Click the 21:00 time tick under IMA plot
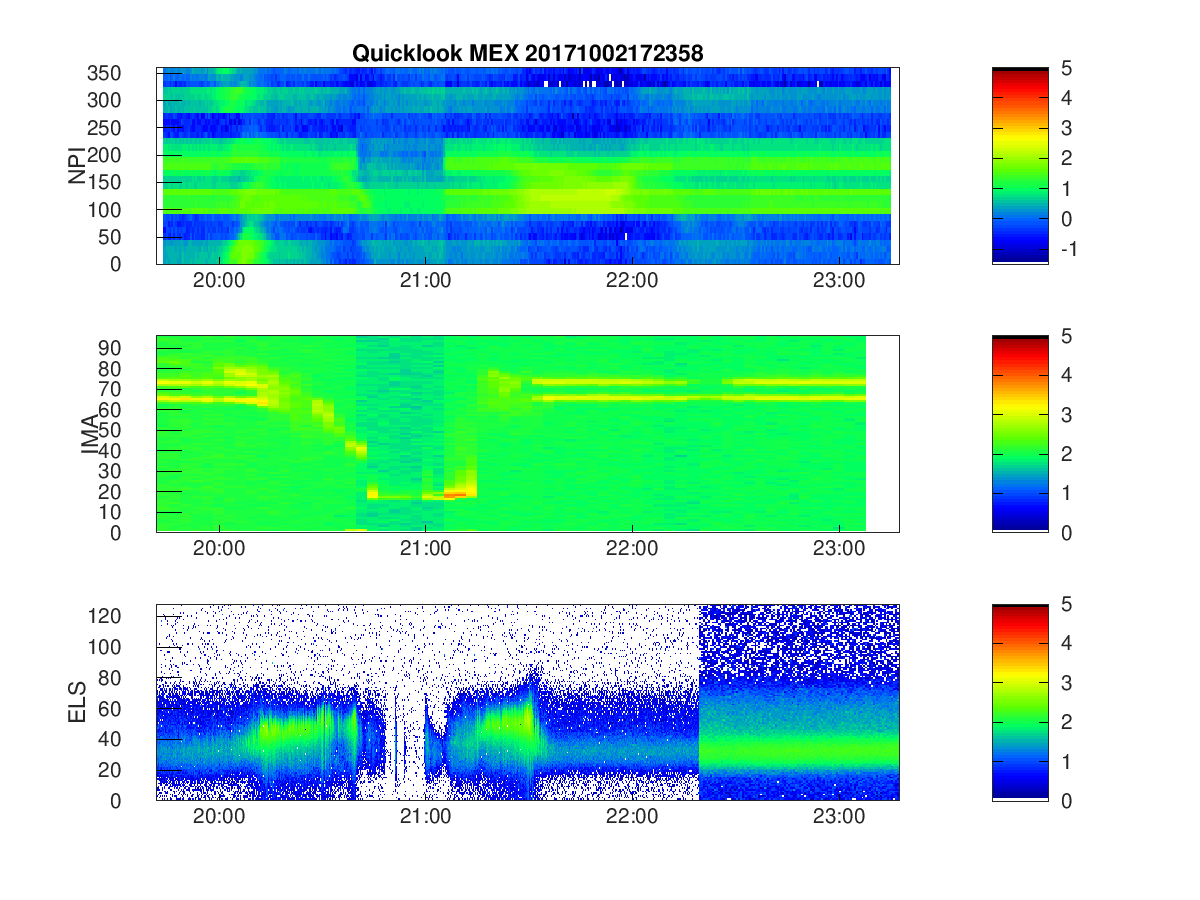This screenshot has height=900, width=1200. point(425,549)
